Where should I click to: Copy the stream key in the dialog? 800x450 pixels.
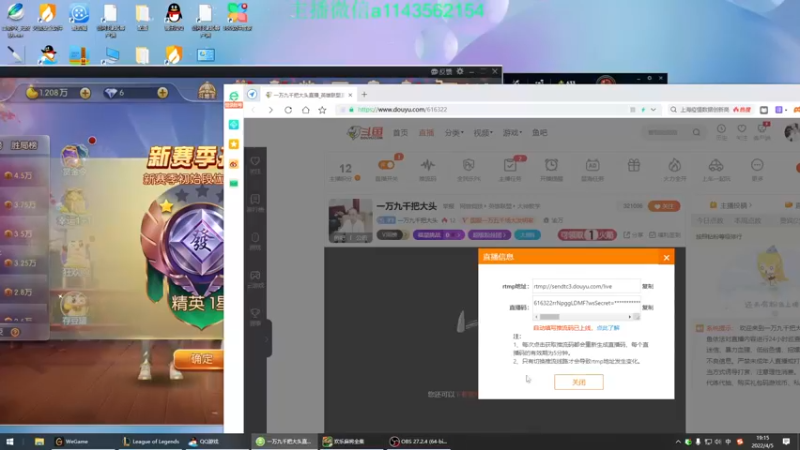[647, 308]
